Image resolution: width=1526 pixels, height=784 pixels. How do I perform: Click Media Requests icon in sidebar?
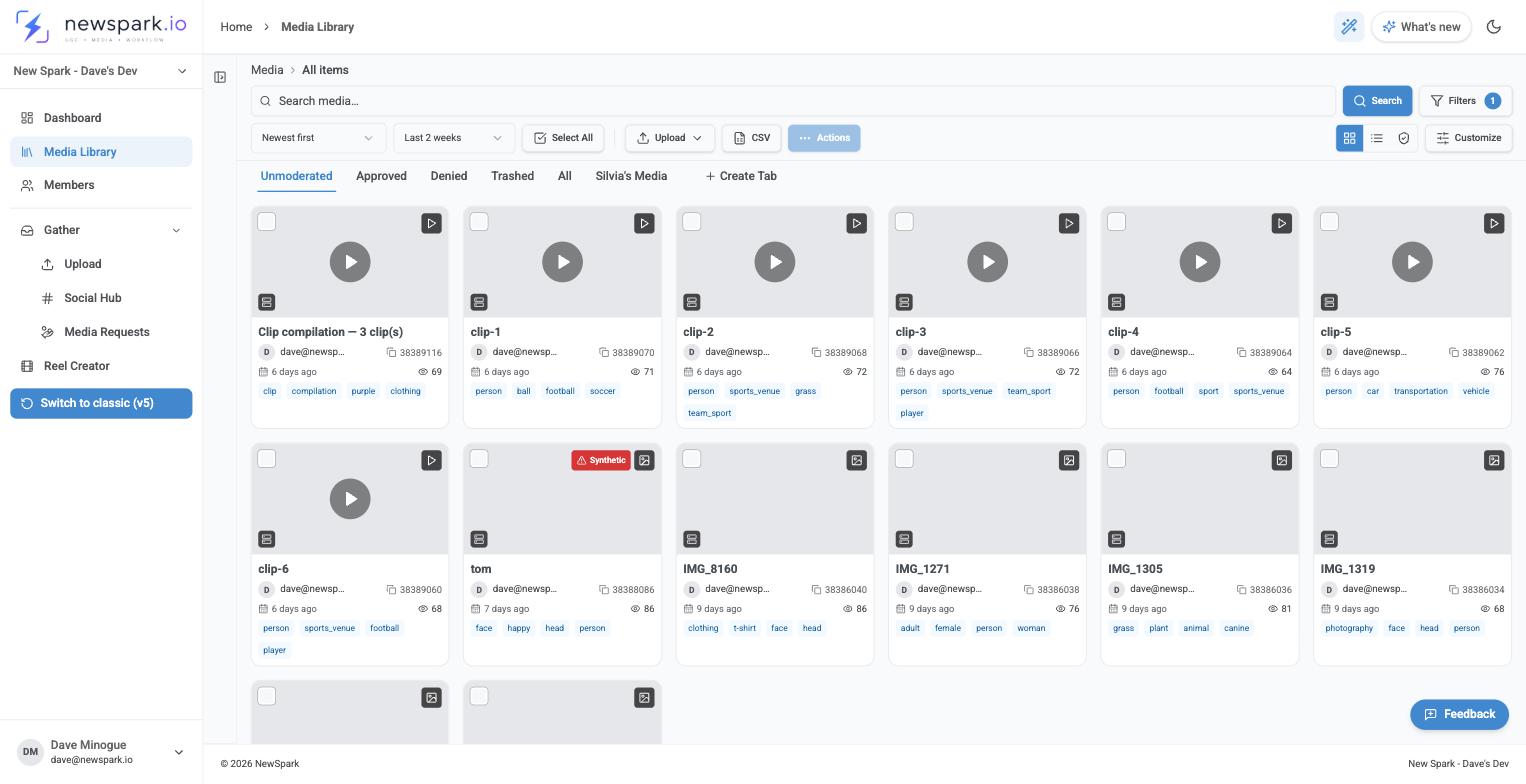[47, 332]
